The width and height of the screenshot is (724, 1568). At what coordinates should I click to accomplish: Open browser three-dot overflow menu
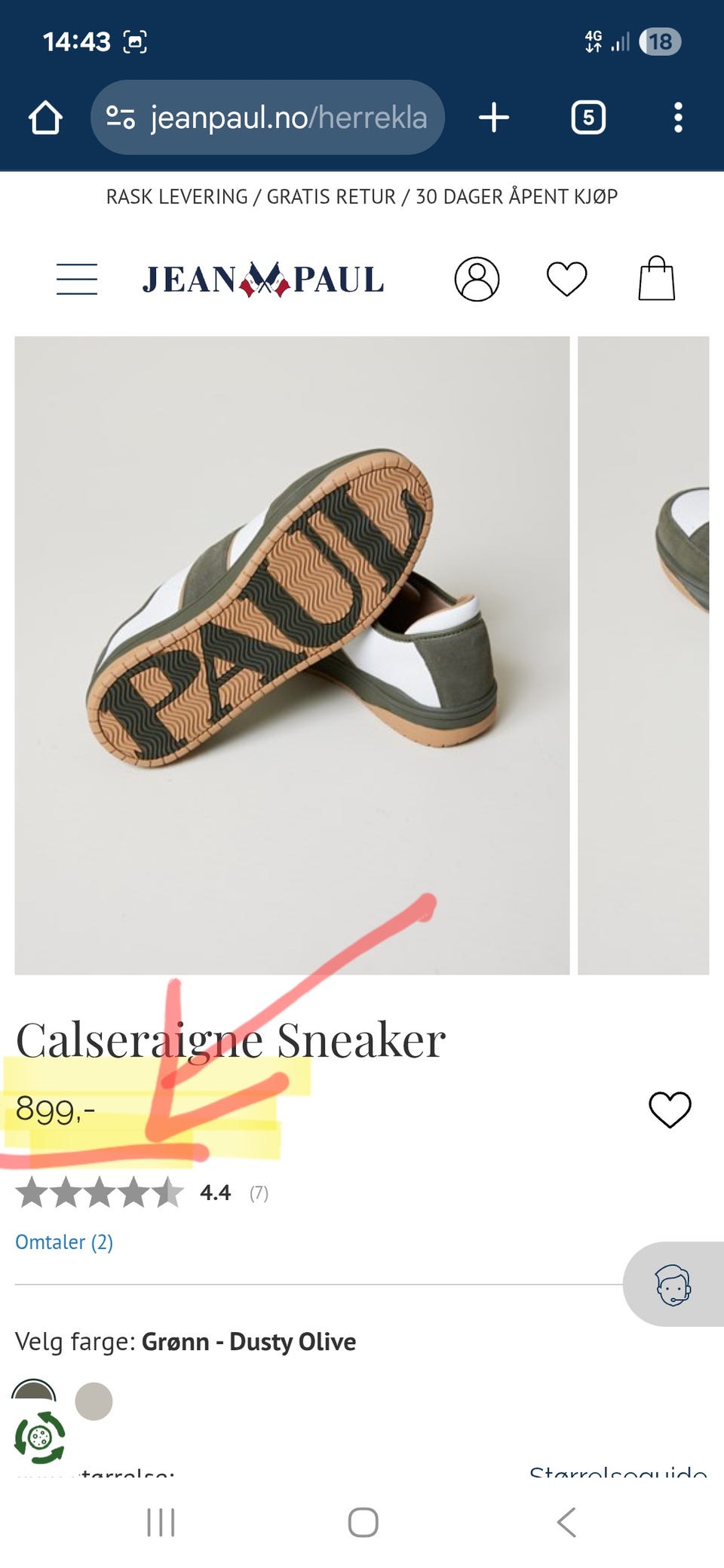click(678, 118)
